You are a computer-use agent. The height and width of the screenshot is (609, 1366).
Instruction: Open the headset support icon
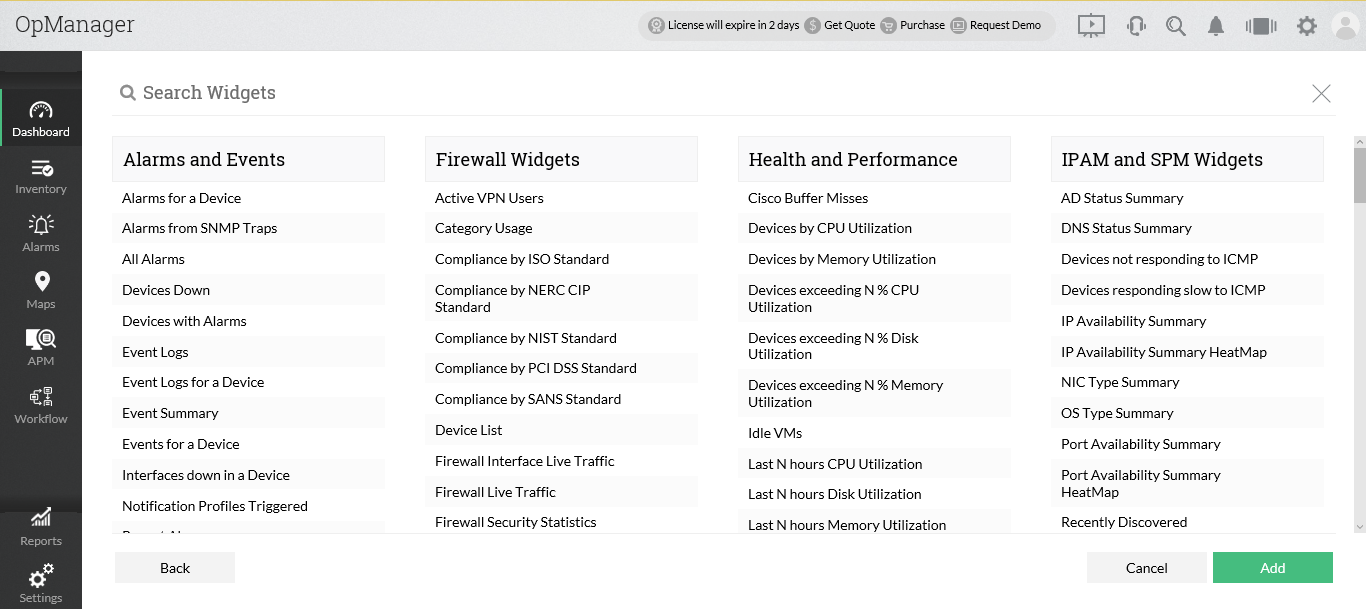click(1136, 26)
